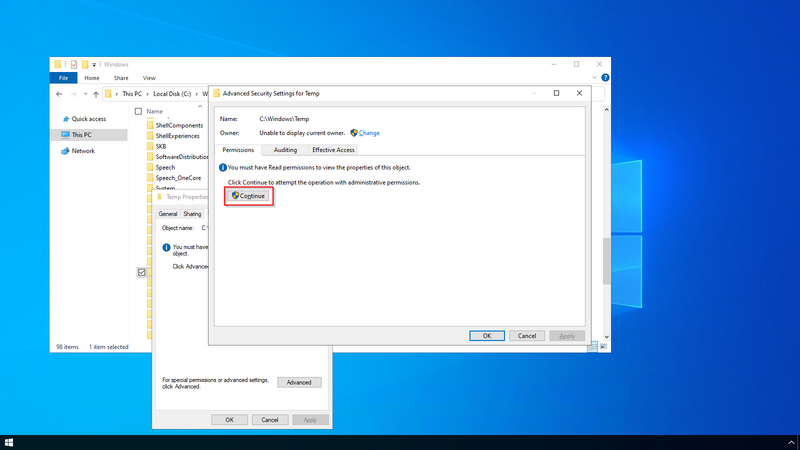Select the SKB folder
The image size is (800, 450).
point(161,146)
